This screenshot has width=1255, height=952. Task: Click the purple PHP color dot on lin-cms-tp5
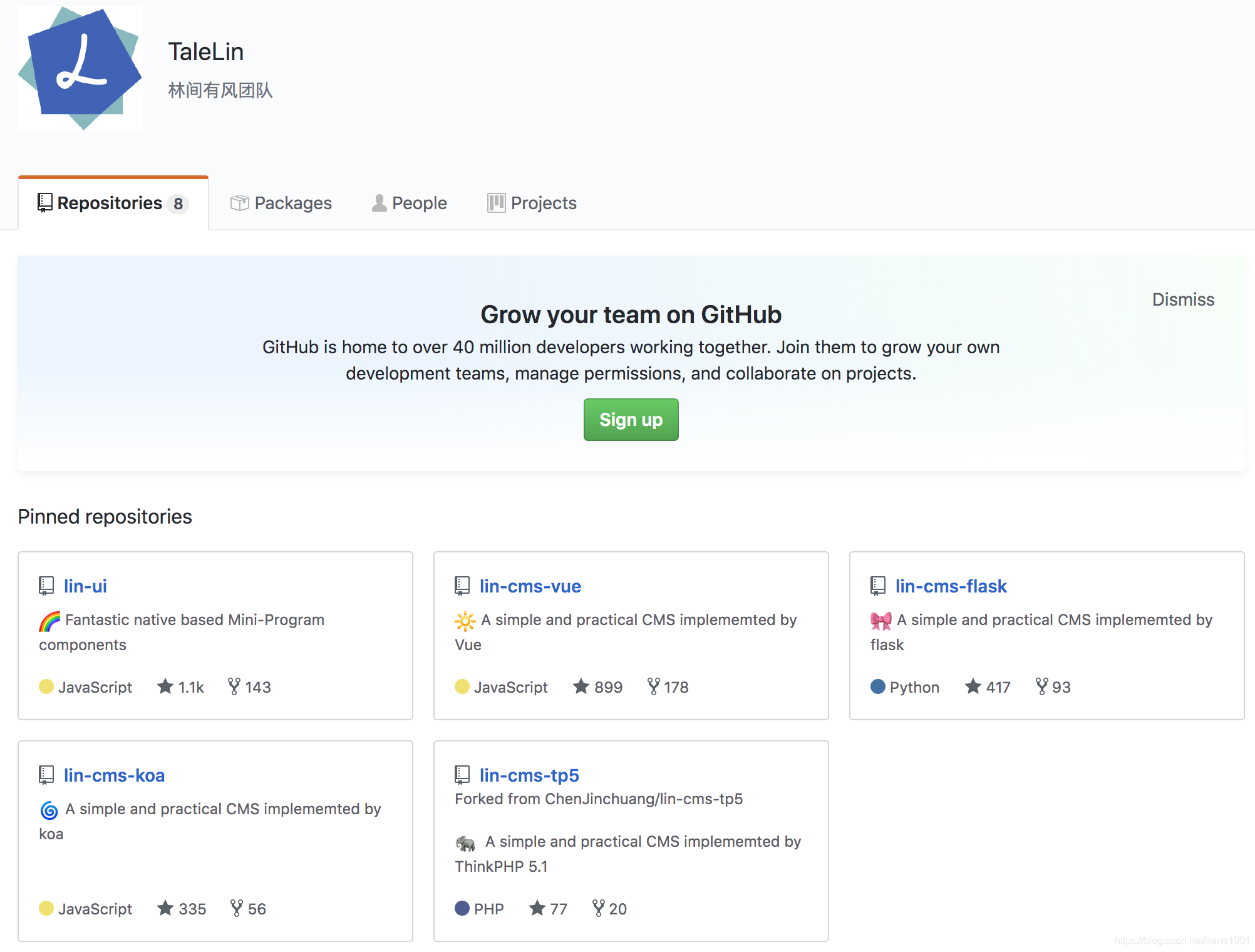[x=462, y=908]
